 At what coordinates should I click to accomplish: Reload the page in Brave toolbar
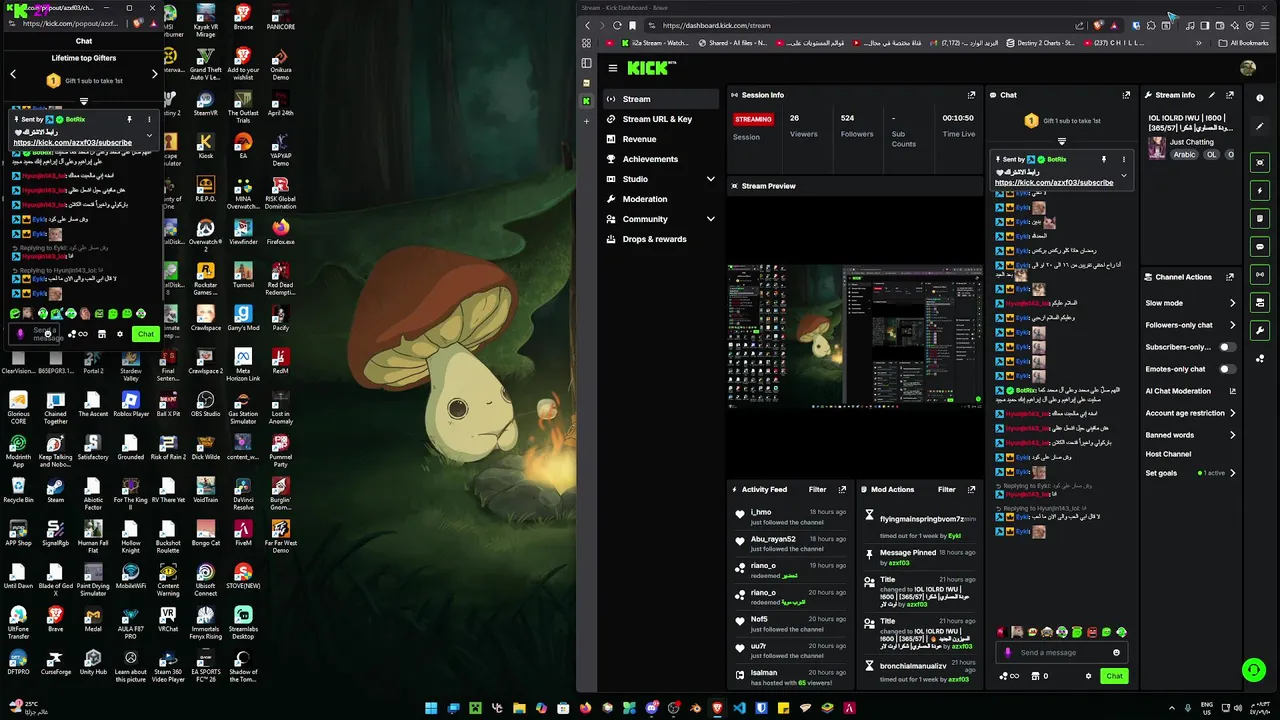click(617, 25)
